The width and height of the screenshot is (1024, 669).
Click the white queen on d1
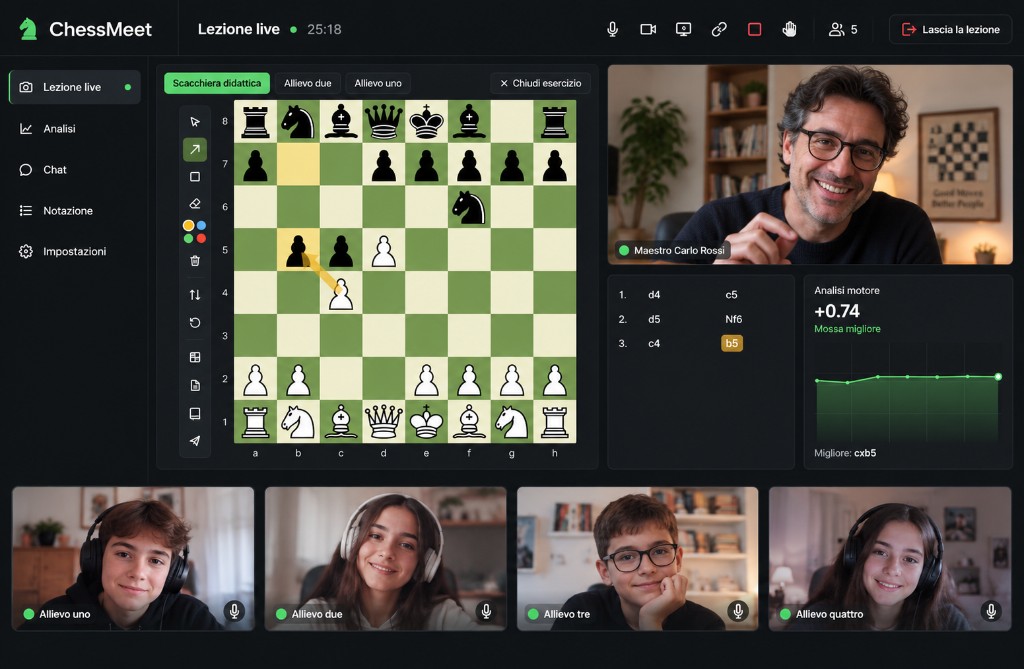point(383,421)
